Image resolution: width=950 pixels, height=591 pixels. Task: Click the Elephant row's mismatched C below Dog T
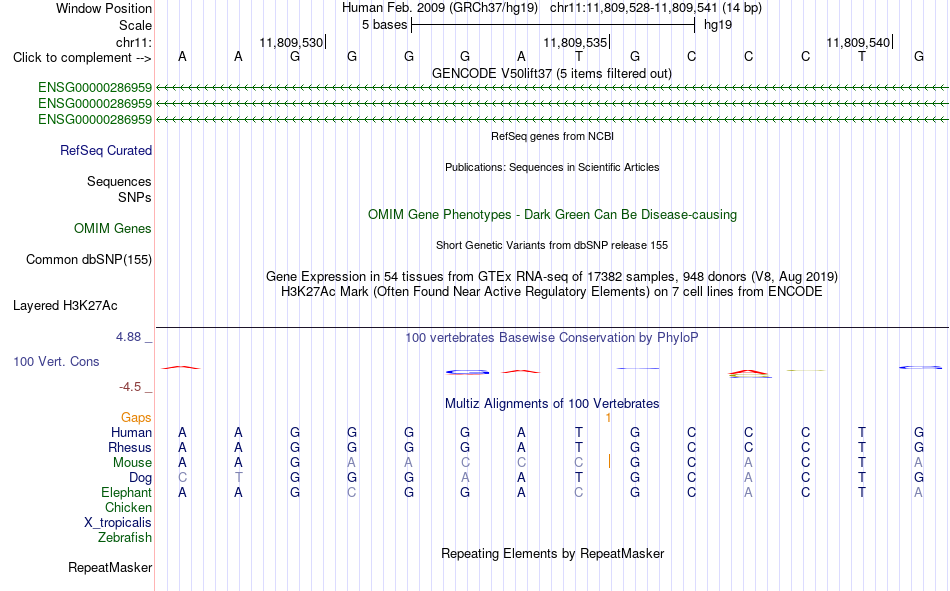coord(579,493)
